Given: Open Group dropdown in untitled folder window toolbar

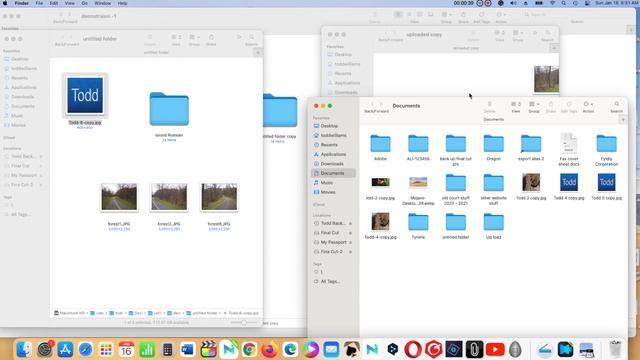Looking at the screenshot, I should pyautogui.click(x=194, y=37).
